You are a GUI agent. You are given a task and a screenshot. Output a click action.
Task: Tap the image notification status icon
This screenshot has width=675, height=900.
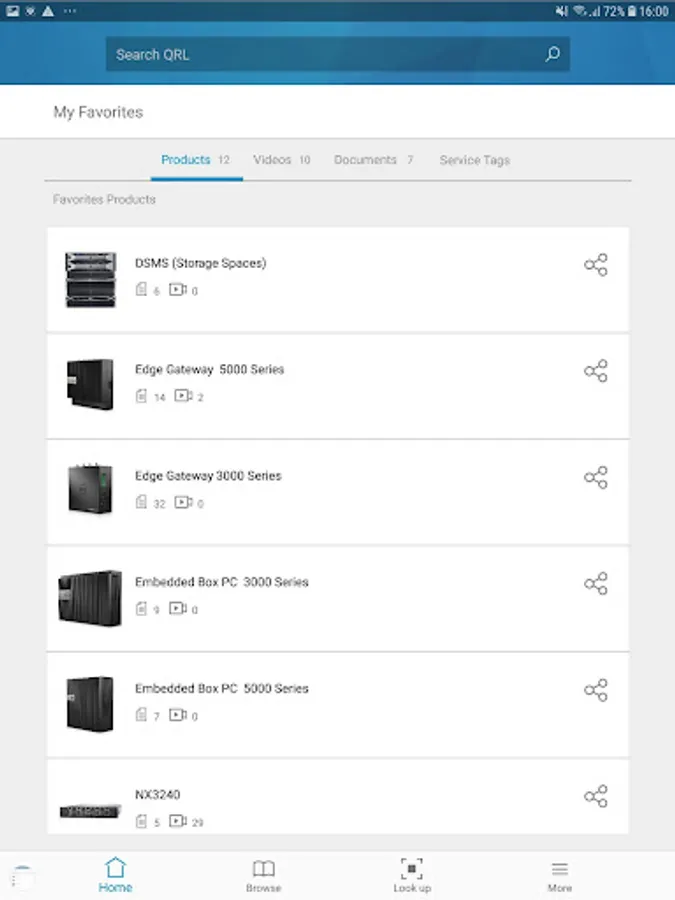(x=13, y=11)
